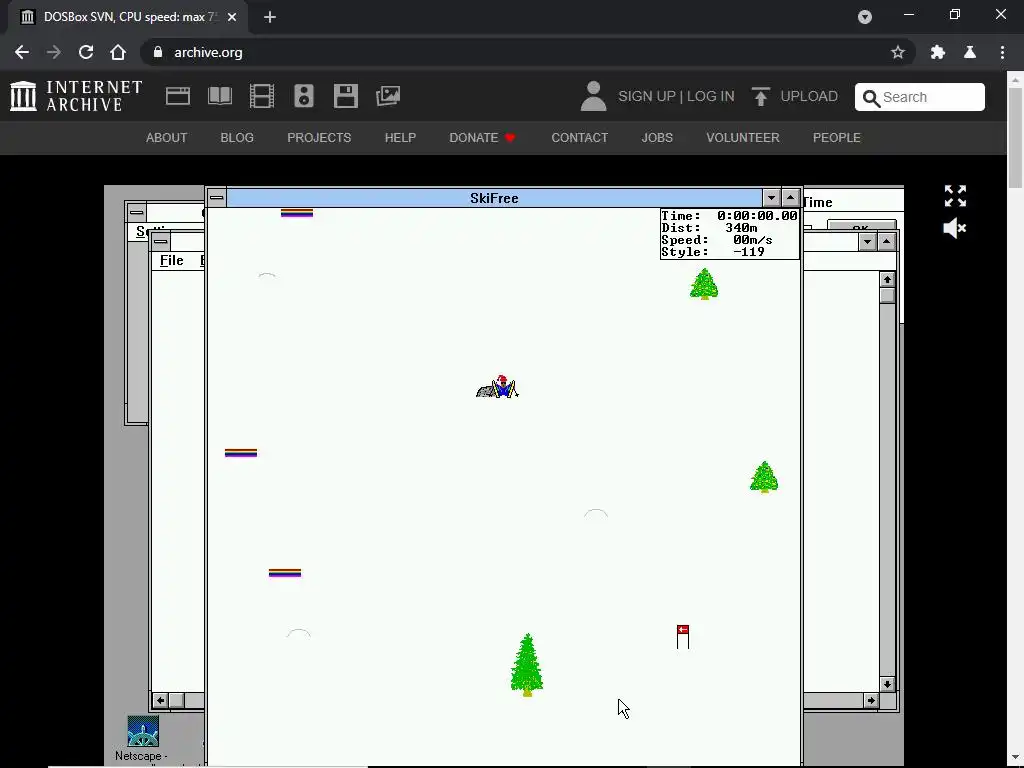This screenshot has height=768, width=1024.
Task: Minimize SkiFree with the down arrow
Action: [771, 198]
